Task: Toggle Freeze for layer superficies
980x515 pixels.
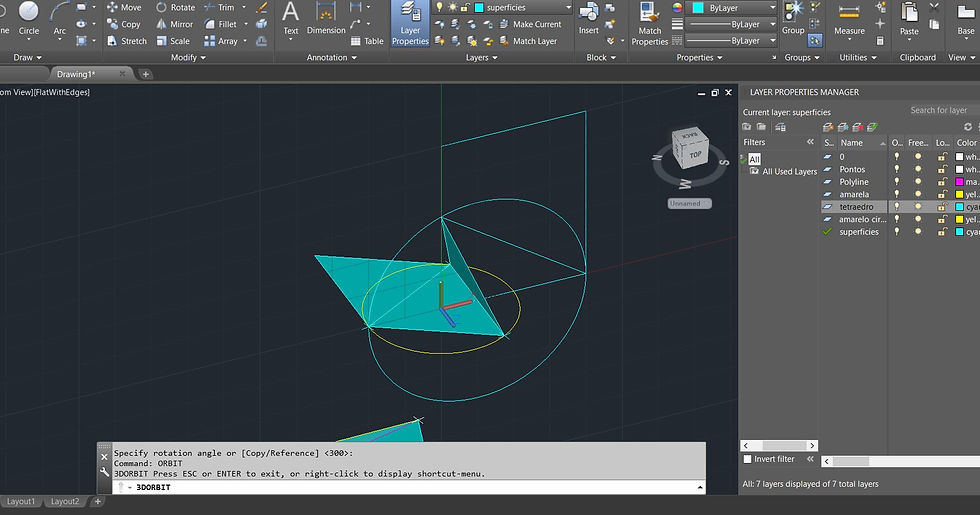Action: (918, 232)
